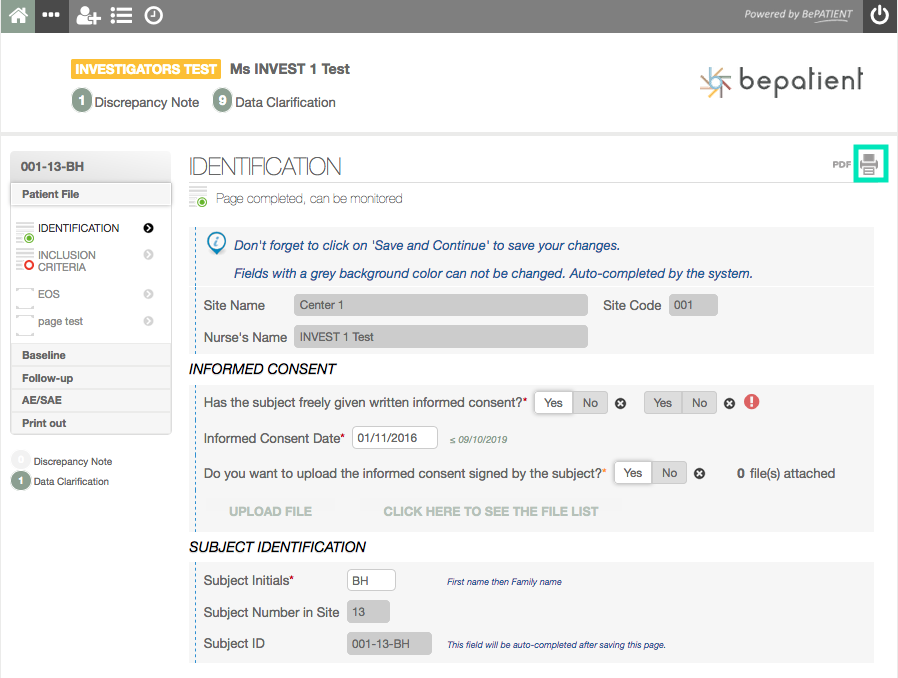The image size is (898, 678).
Task: Click the clock history icon
Action: click(153, 16)
